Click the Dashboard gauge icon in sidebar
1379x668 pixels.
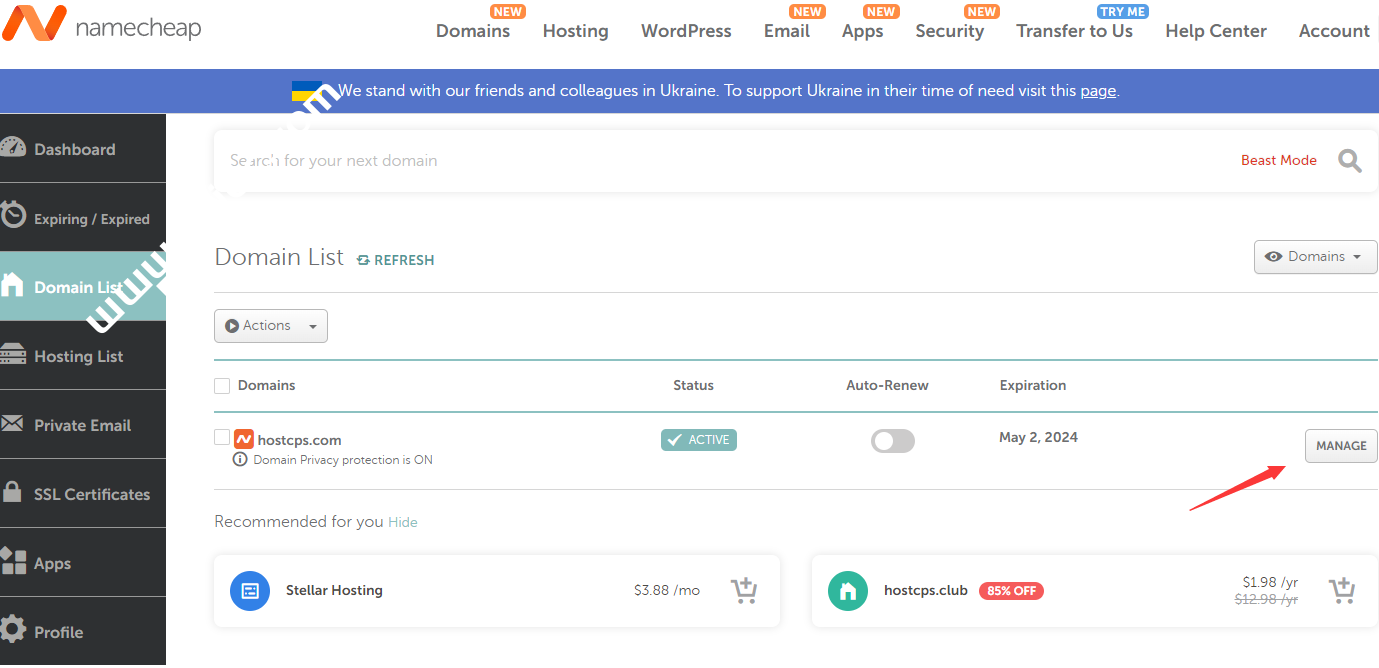pyautogui.click(x=13, y=148)
